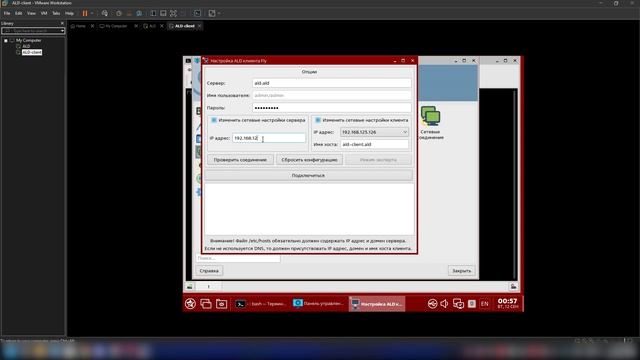Toggle the VMware library sidebar view icon

153,13
